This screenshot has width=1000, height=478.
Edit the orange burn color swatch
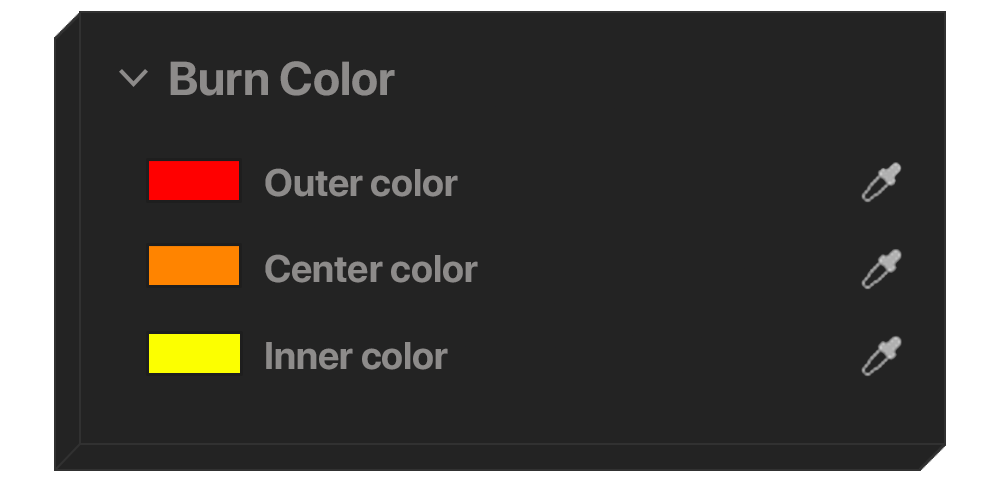[194, 266]
